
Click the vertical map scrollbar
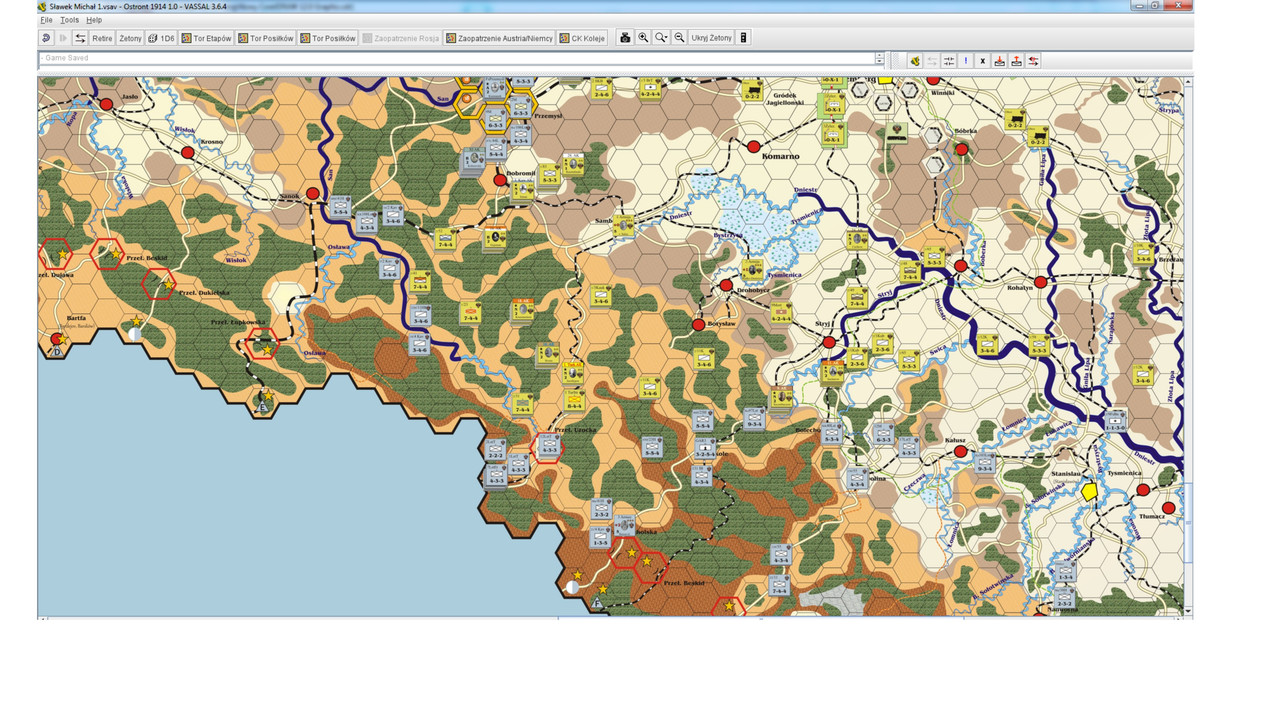click(1188, 345)
